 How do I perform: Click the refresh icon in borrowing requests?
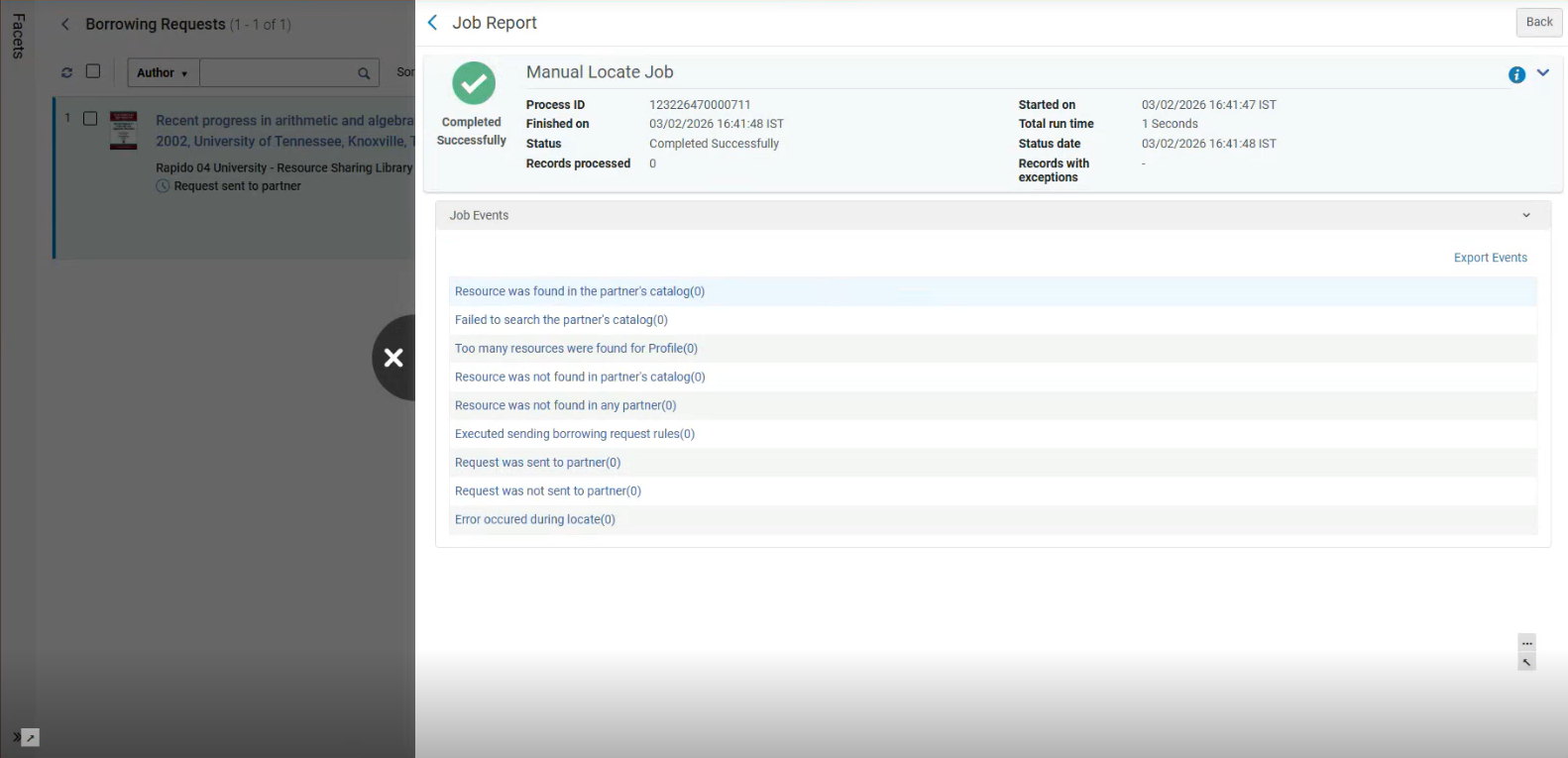pos(66,72)
